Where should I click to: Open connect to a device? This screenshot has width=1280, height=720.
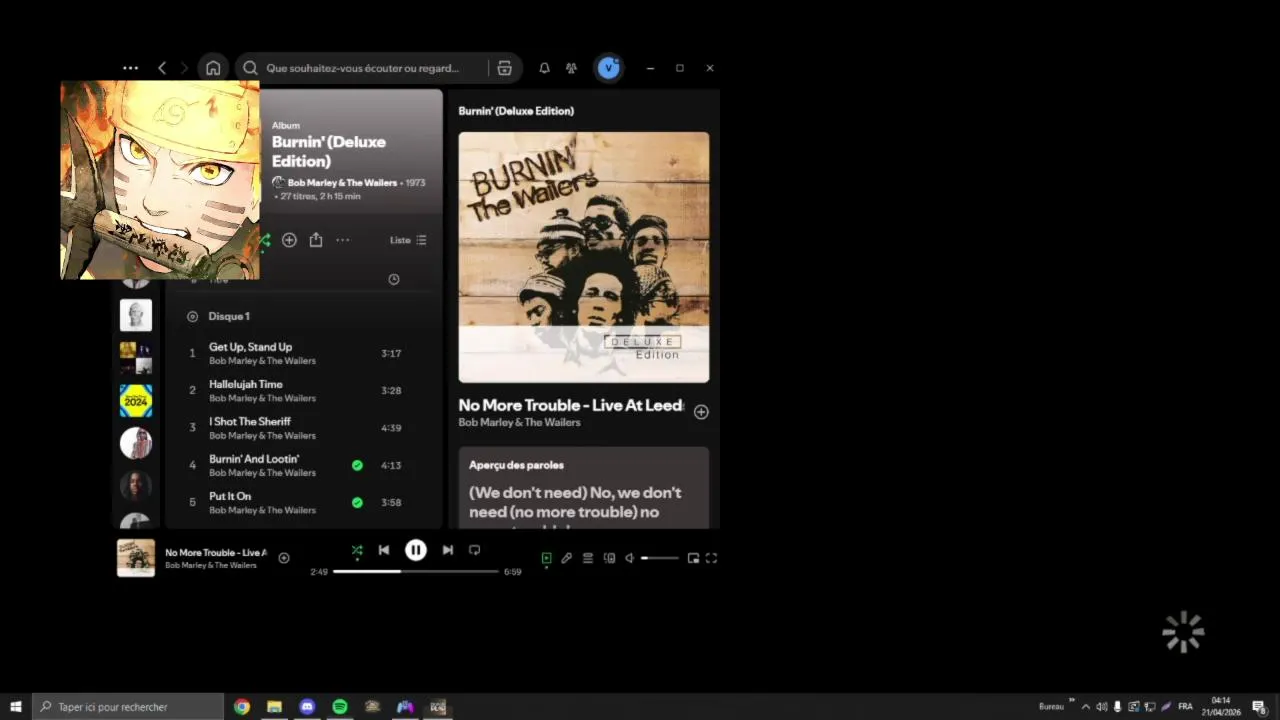pos(609,558)
